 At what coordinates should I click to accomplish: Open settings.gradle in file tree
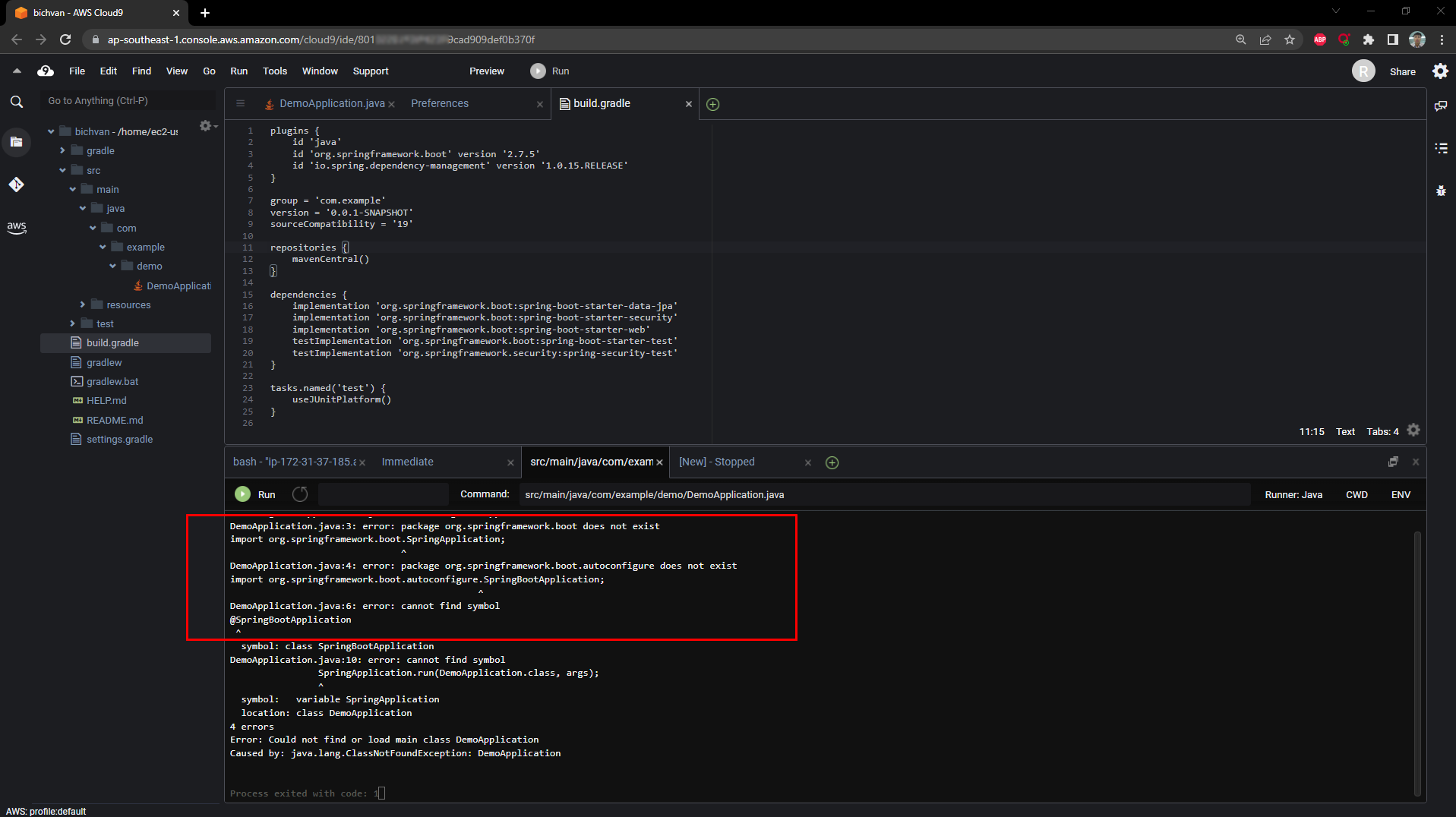click(x=119, y=439)
